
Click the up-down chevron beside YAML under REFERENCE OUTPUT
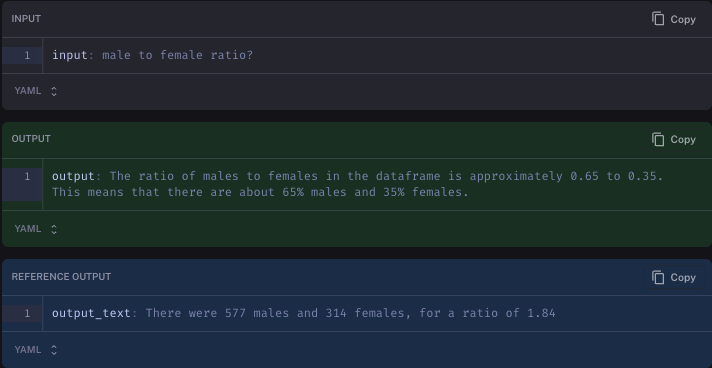click(54, 350)
